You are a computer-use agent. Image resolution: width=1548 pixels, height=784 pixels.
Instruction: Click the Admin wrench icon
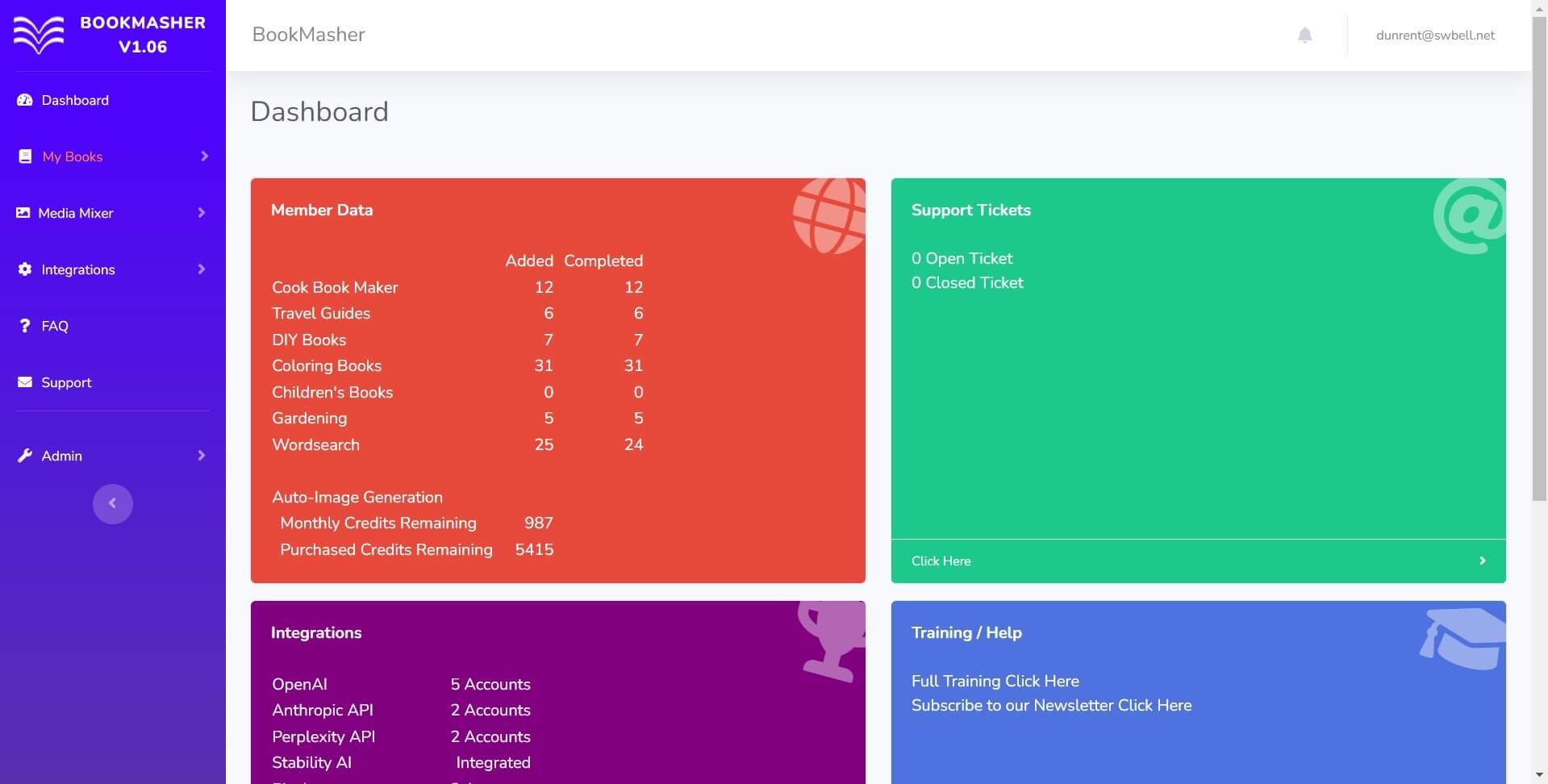click(25, 456)
